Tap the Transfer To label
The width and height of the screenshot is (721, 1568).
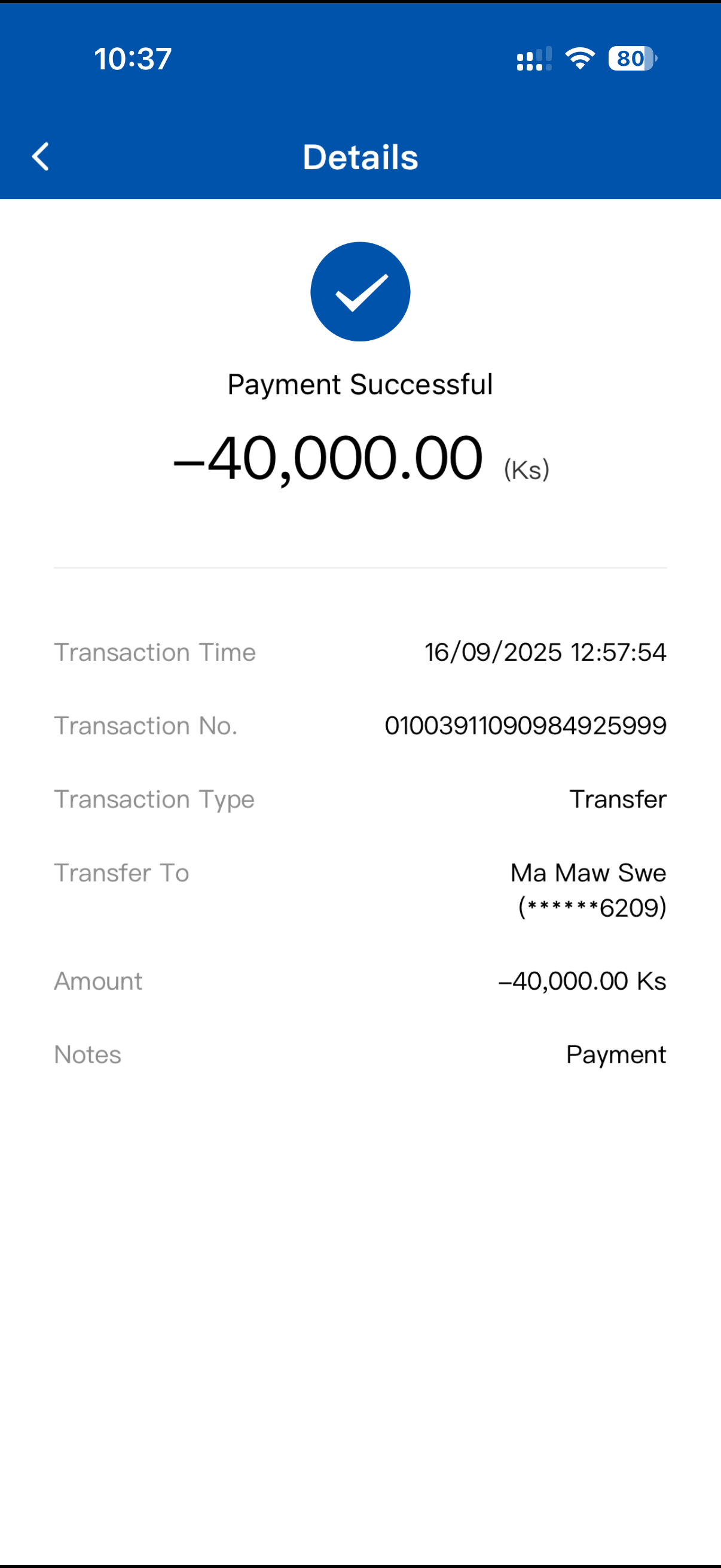(x=122, y=873)
